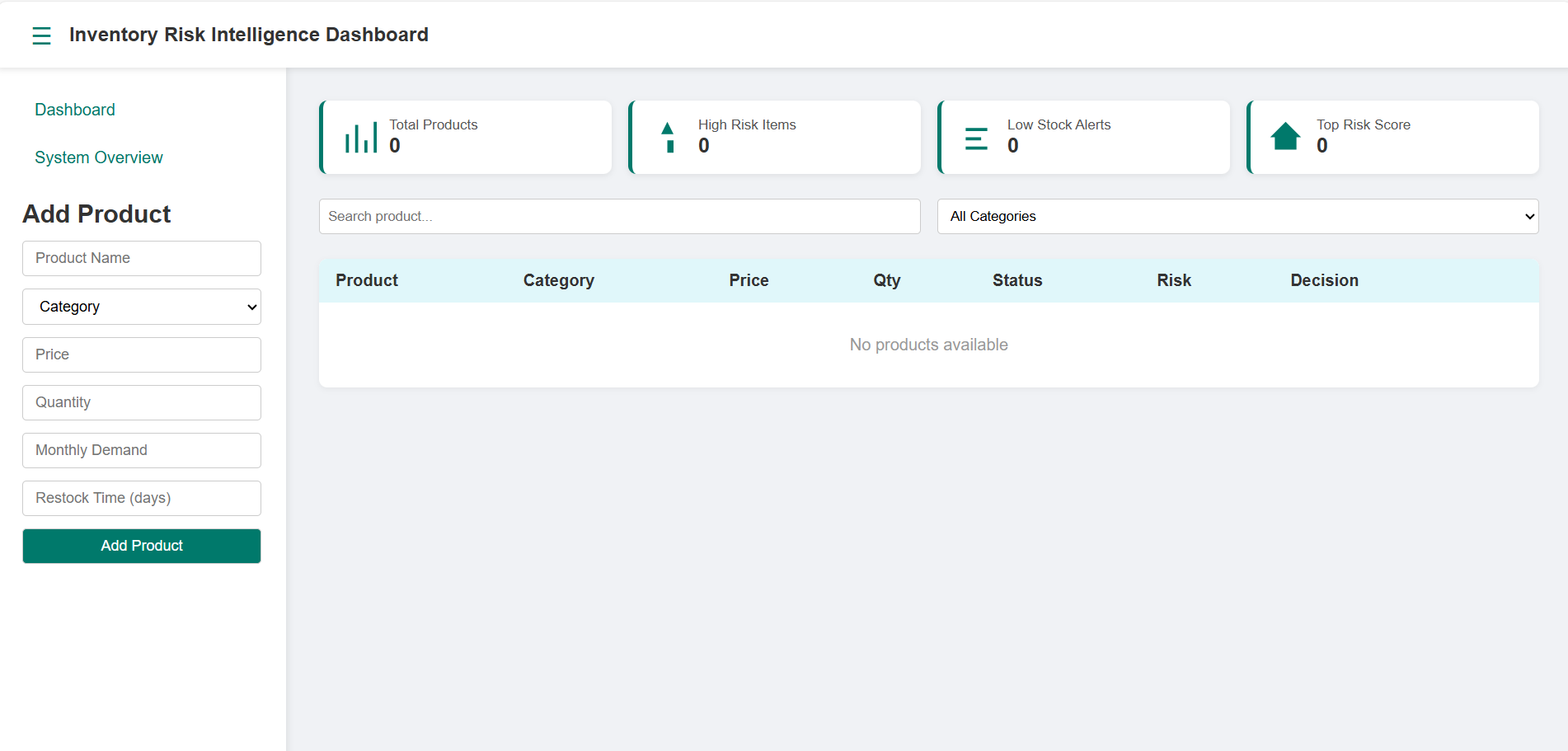The width and height of the screenshot is (1568, 751).
Task: Click the up-arrow icon on High Risk Items card
Action: pyautogui.click(x=669, y=137)
